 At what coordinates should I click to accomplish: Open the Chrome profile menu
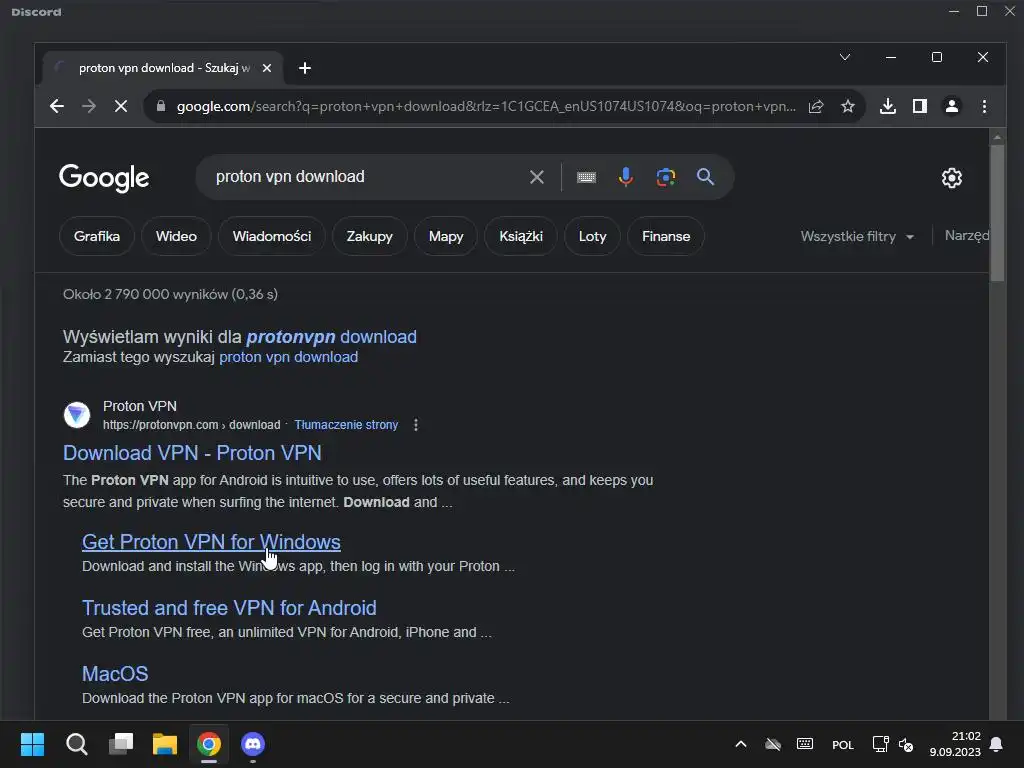[952, 106]
